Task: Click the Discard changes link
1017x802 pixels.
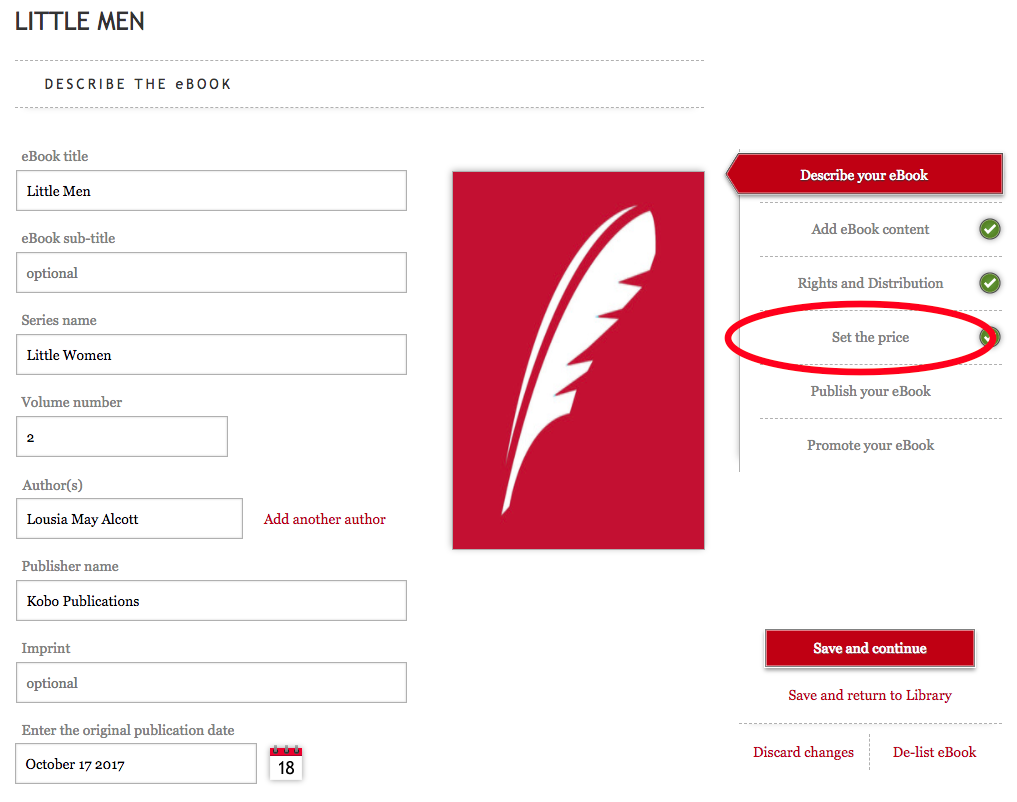Action: point(803,752)
